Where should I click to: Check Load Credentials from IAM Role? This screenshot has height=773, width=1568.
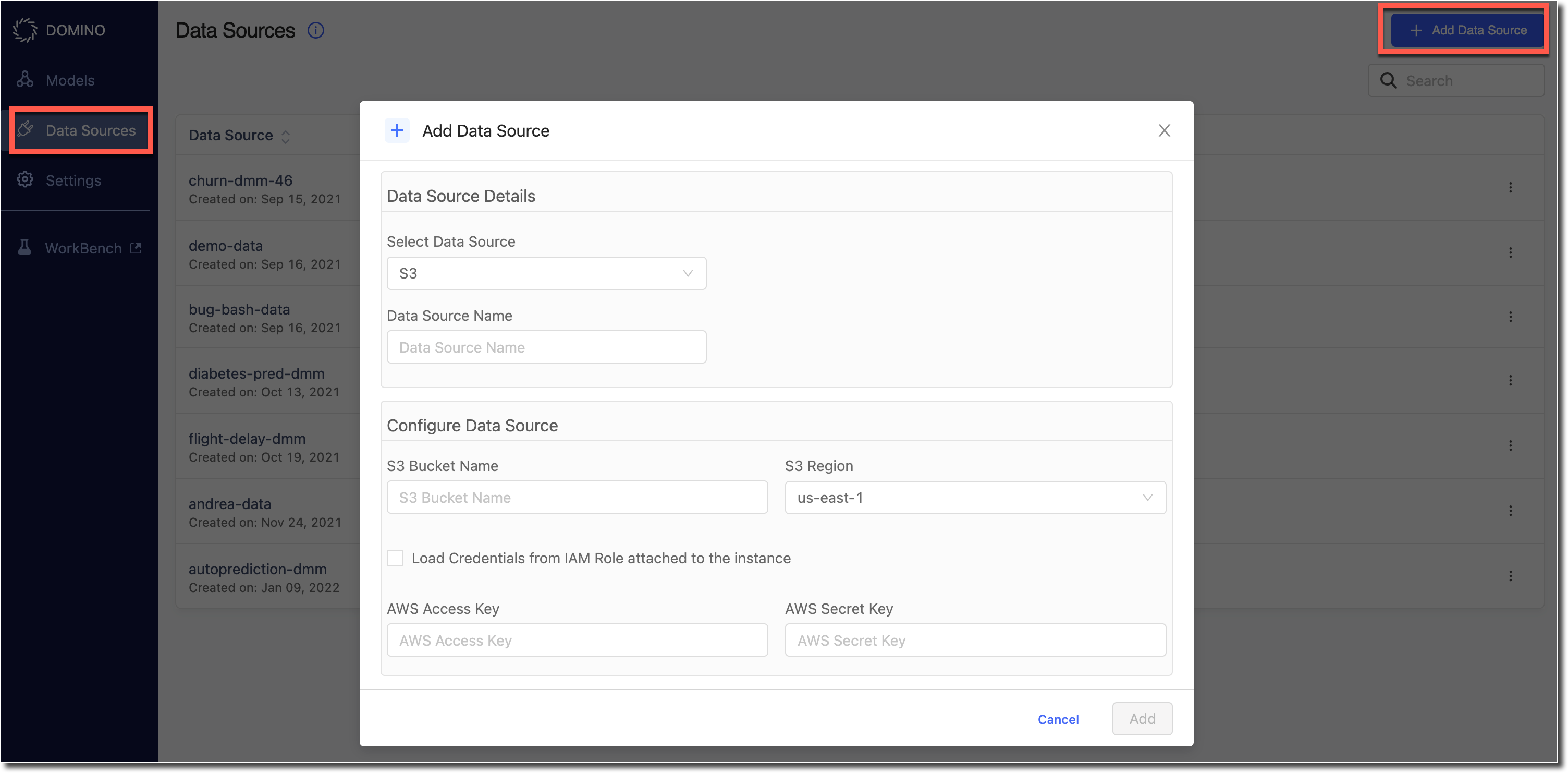[x=395, y=558]
